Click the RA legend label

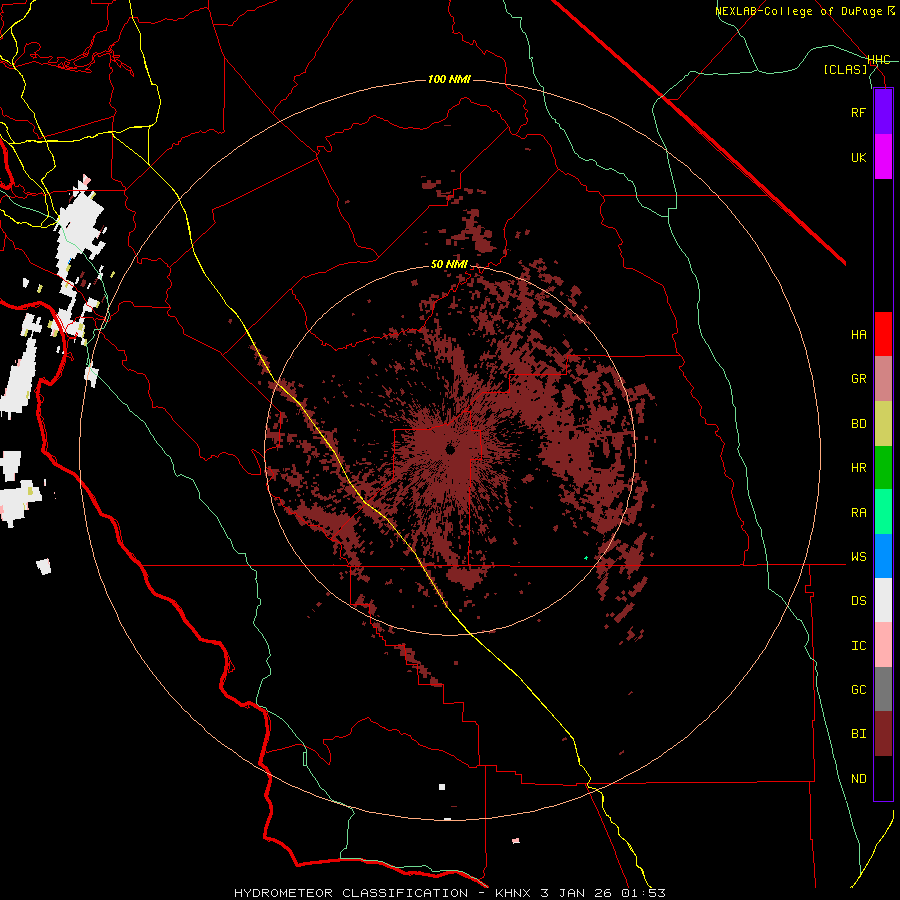858,513
